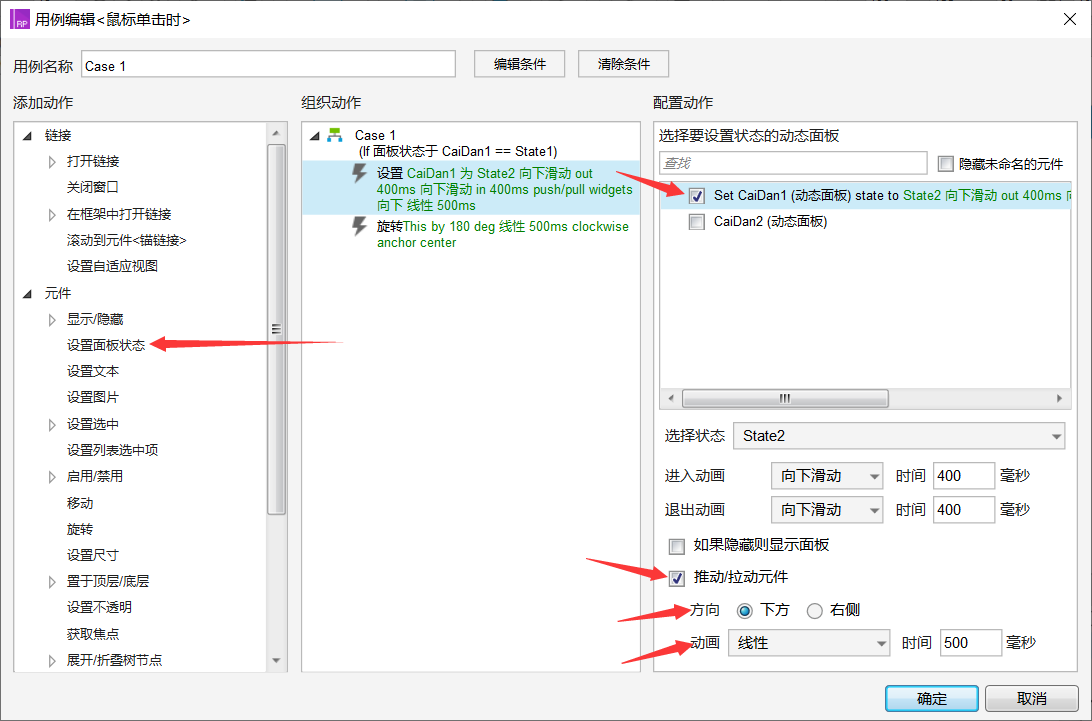Image resolution: width=1092 pixels, height=721 pixels.
Task: Collapse the 元件 tree group
Action: point(27,294)
